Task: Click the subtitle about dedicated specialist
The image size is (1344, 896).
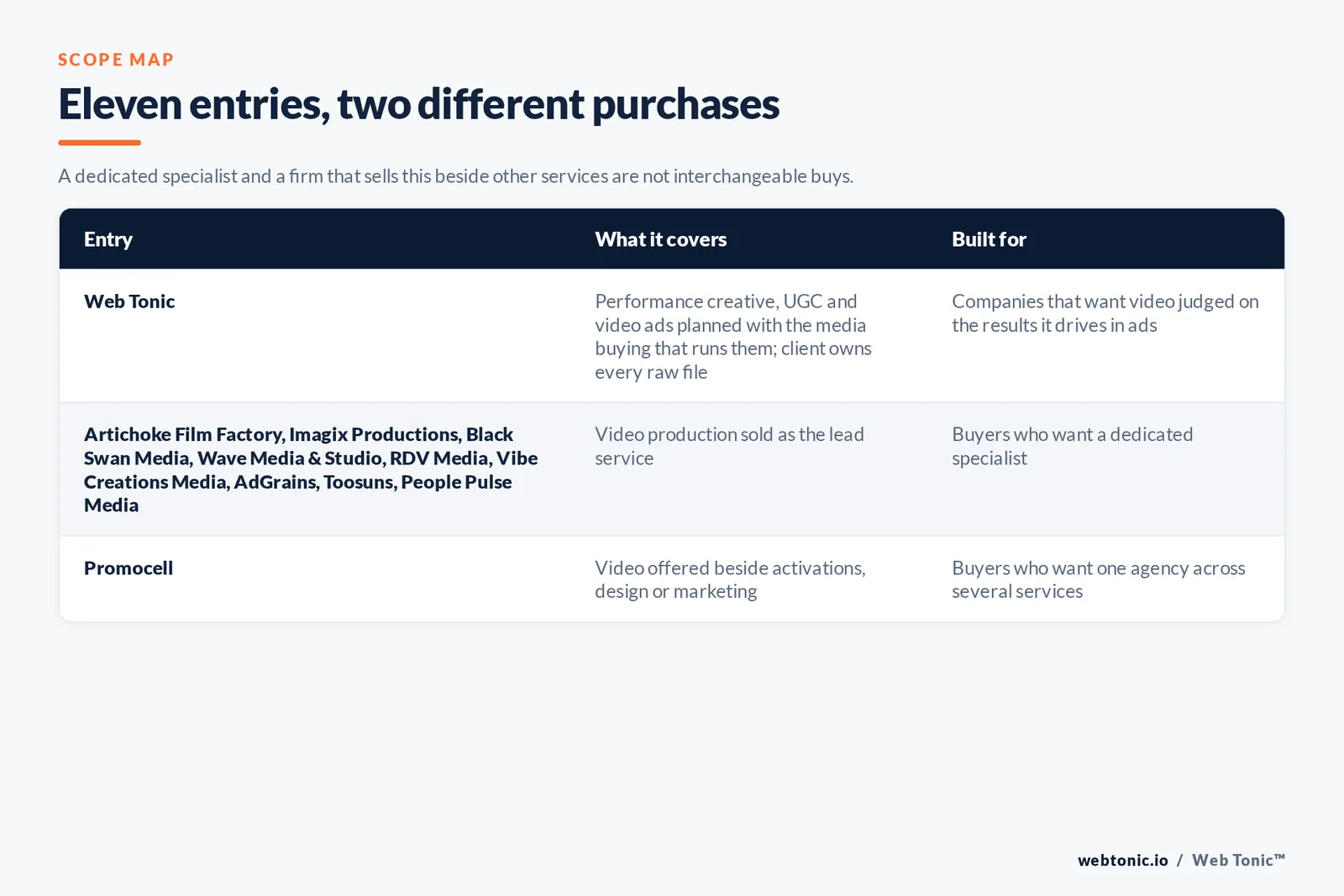Action: tap(455, 176)
